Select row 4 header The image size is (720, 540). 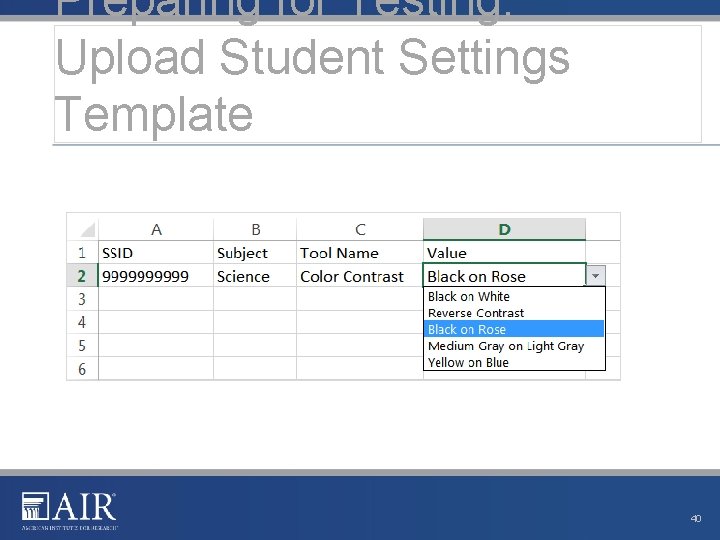82,322
